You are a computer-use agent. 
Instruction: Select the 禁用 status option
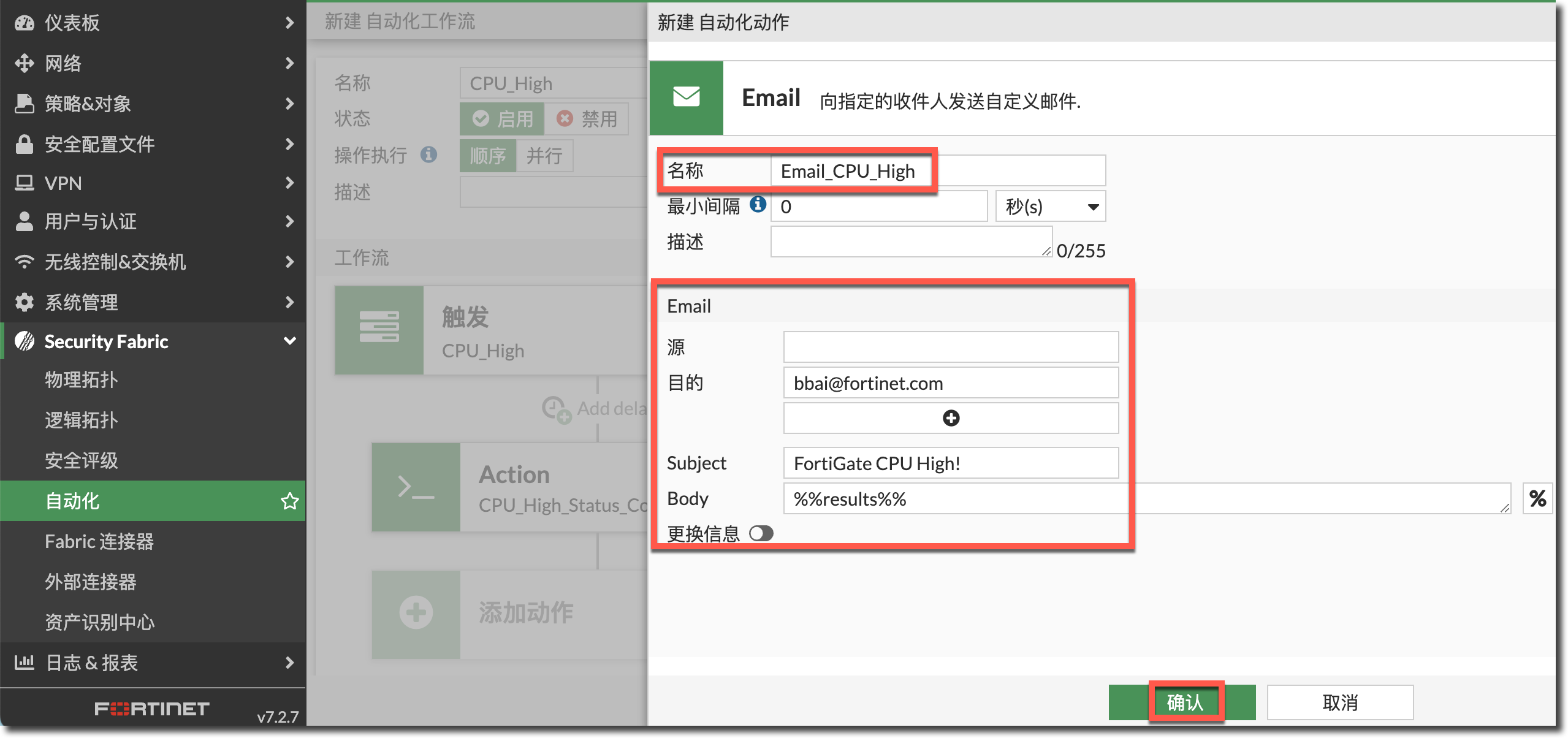(587, 119)
